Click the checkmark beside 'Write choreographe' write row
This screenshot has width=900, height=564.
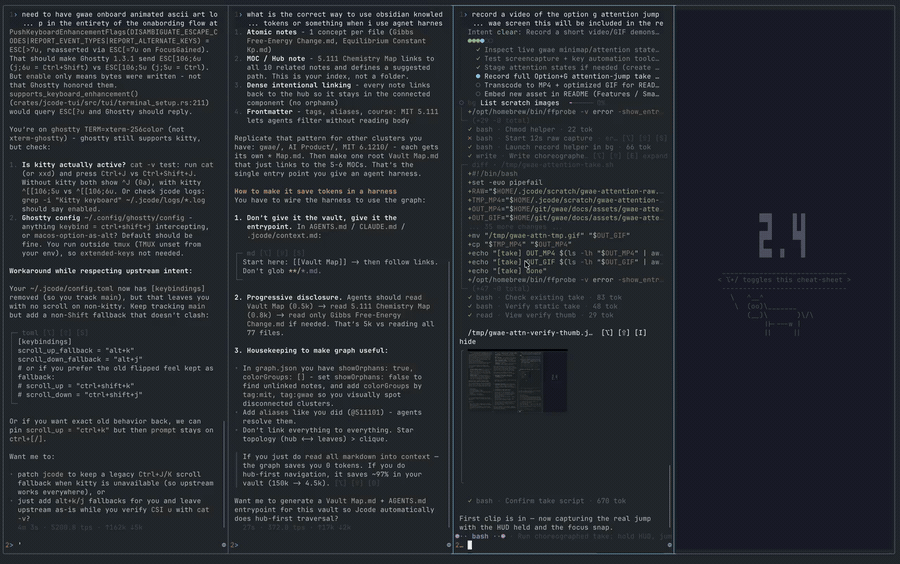click(x=470, y=156)
